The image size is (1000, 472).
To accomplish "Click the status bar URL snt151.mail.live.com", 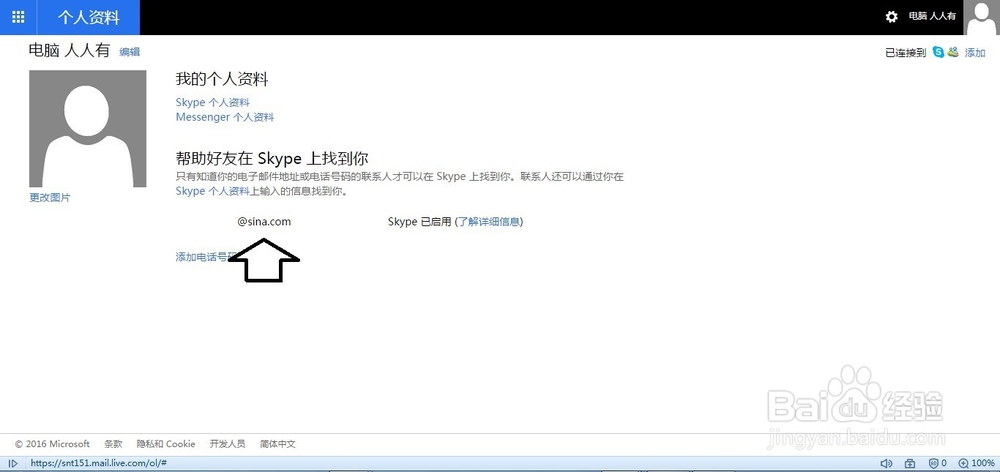I will point(99,463).
